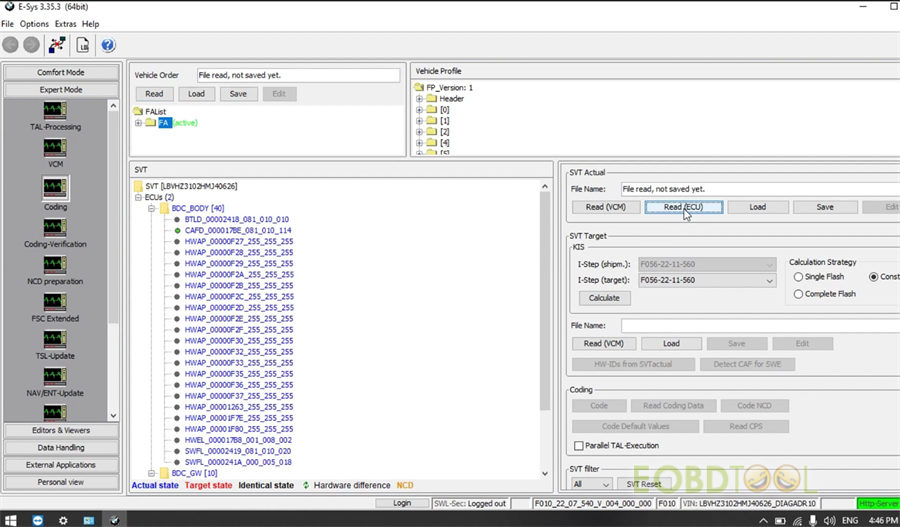Expand the [1] vehicle profile node
The image size is (900, 527).
click(x=419, y=121)
